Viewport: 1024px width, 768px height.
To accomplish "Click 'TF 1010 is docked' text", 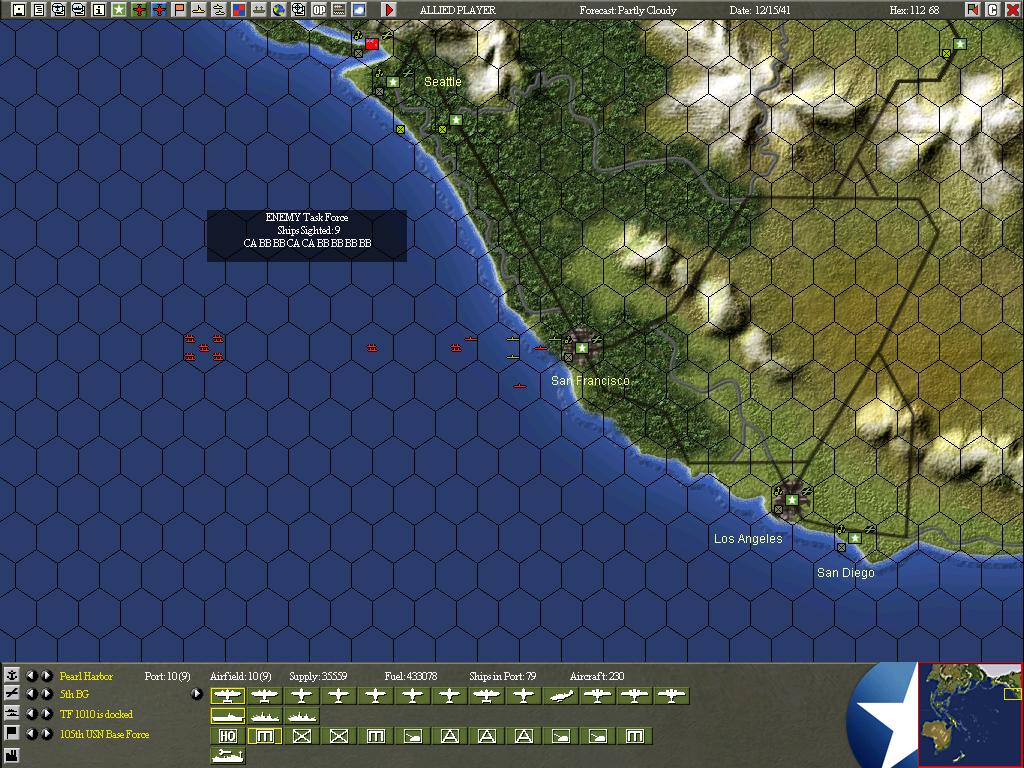I will coord(97,714).
